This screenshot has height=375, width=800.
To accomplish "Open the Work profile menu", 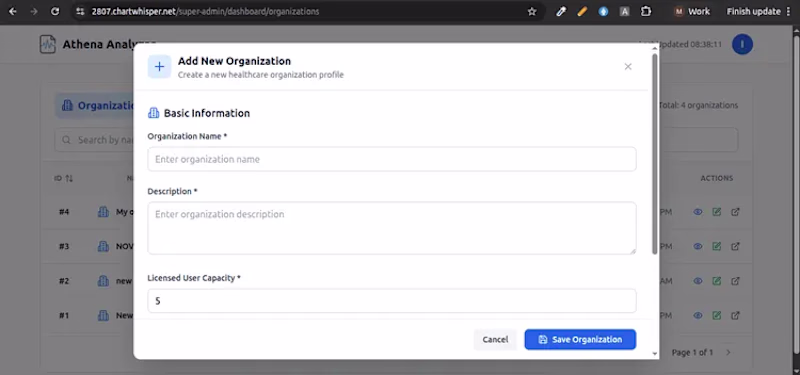I will pos(692,11).
